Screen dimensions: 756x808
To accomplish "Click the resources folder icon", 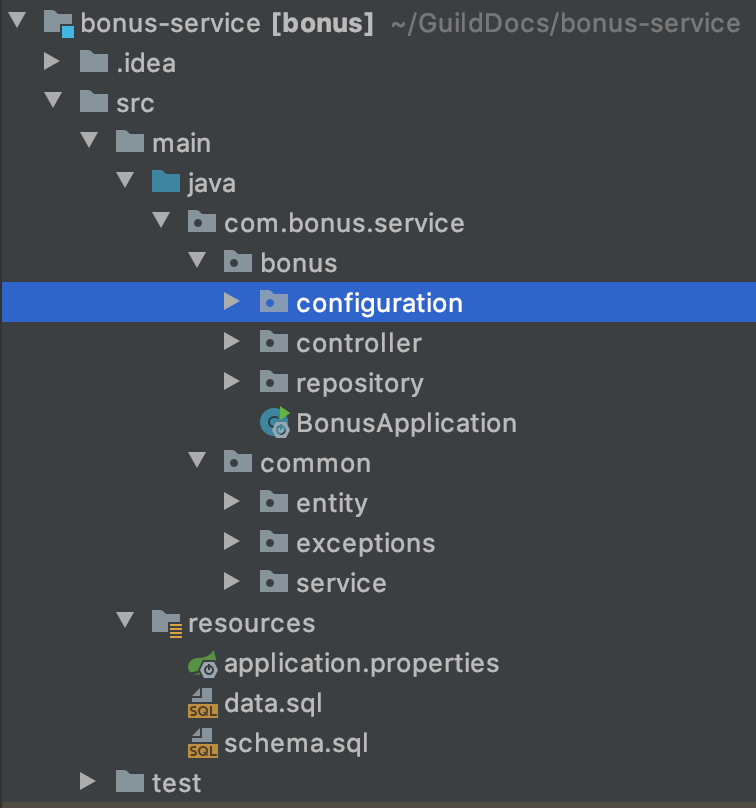I will [x=166, y=623].
